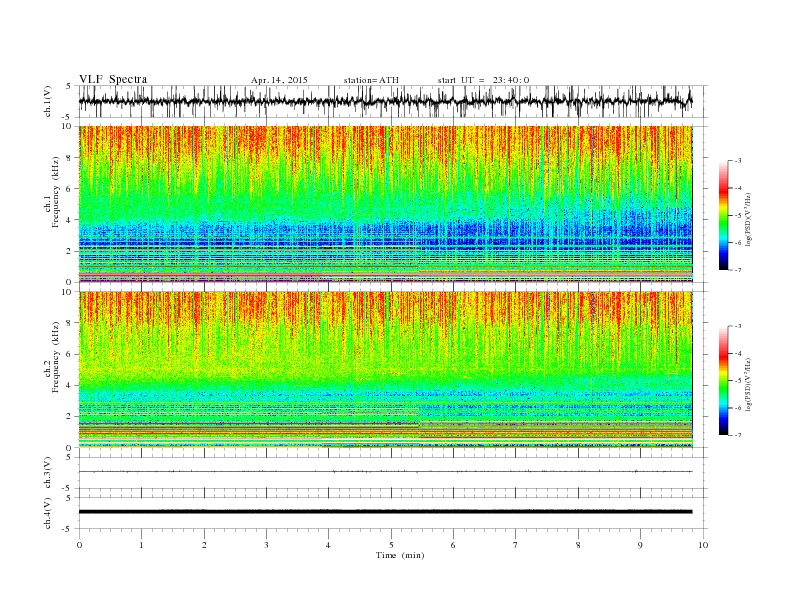The image size is (792, 612).
Task: Click the date 'Apr. 14, 2015'
Action: pos(279,80)
